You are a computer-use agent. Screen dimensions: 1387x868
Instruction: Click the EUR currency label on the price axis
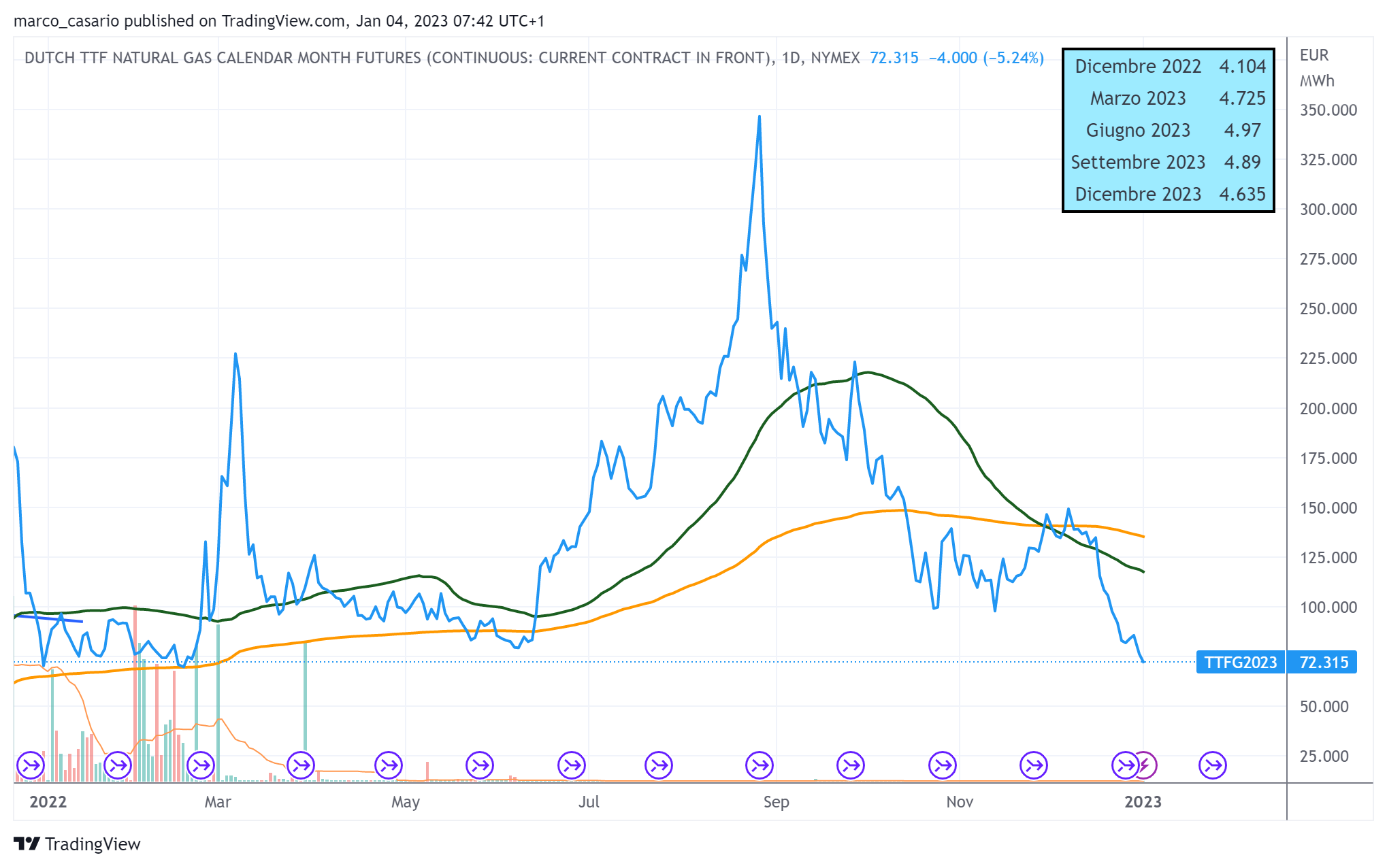tap(1313, 55)
